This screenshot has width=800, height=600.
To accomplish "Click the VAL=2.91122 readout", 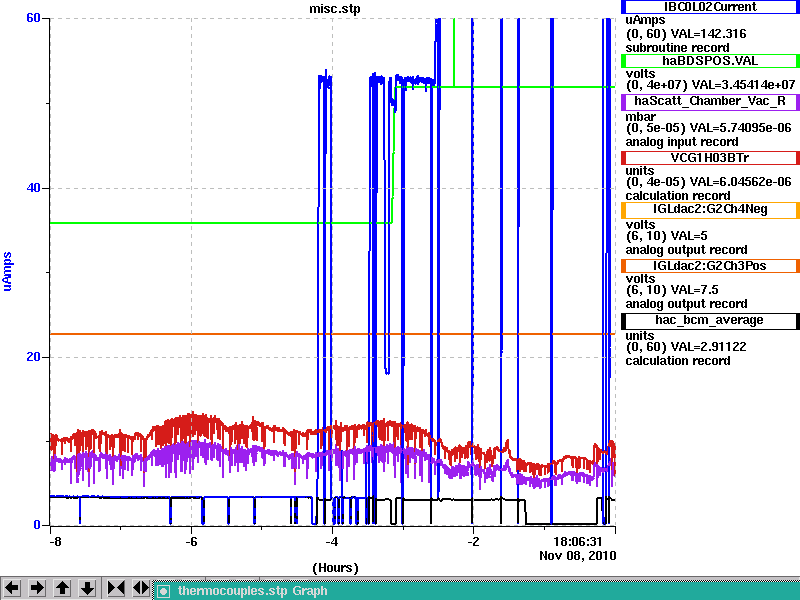I will pyautogui.click(x=708, y=347).
